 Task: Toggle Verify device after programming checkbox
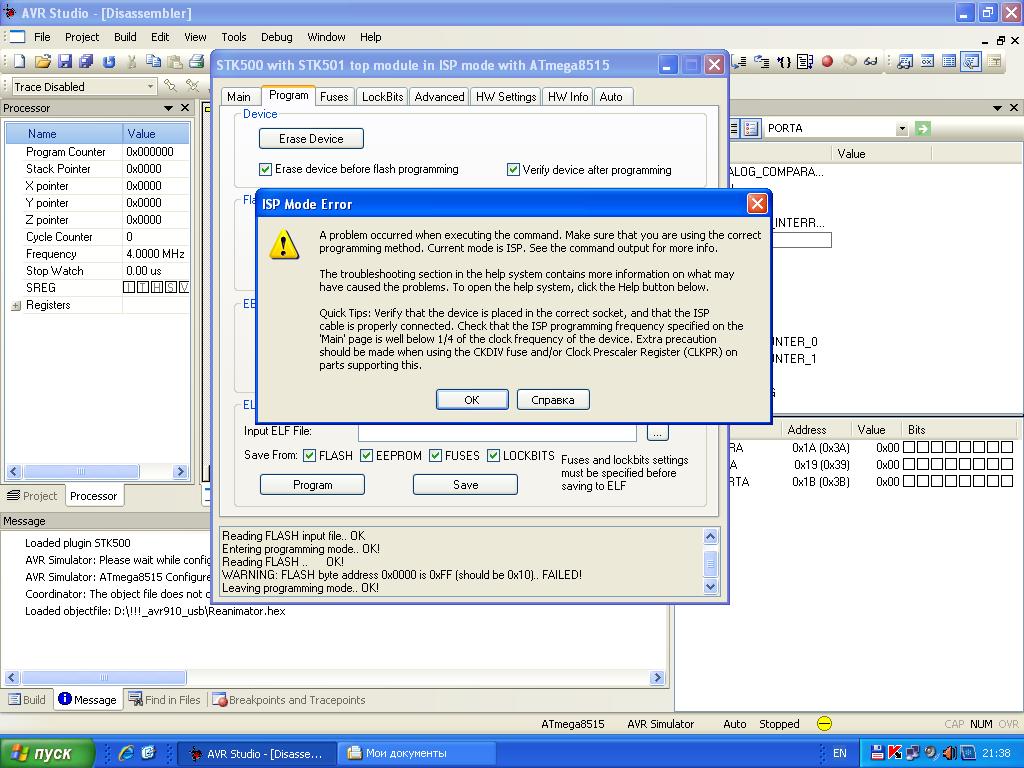coord(514,170)
